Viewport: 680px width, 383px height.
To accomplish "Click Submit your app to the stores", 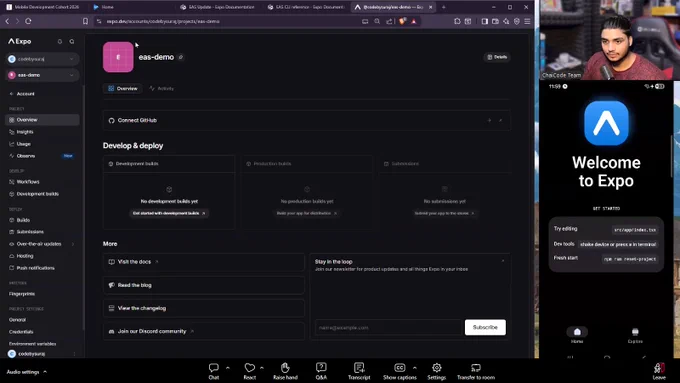I will point(445,213).
